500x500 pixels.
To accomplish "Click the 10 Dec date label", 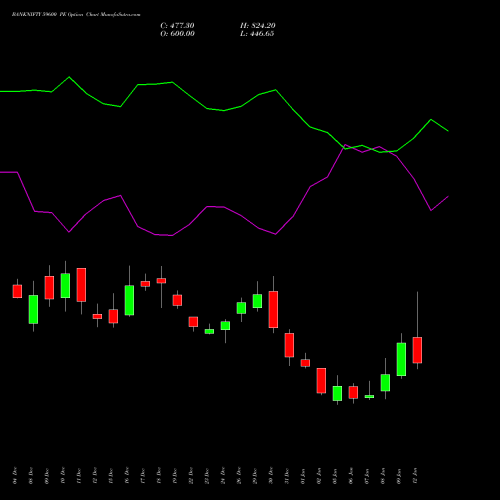I will coord(63,476).
